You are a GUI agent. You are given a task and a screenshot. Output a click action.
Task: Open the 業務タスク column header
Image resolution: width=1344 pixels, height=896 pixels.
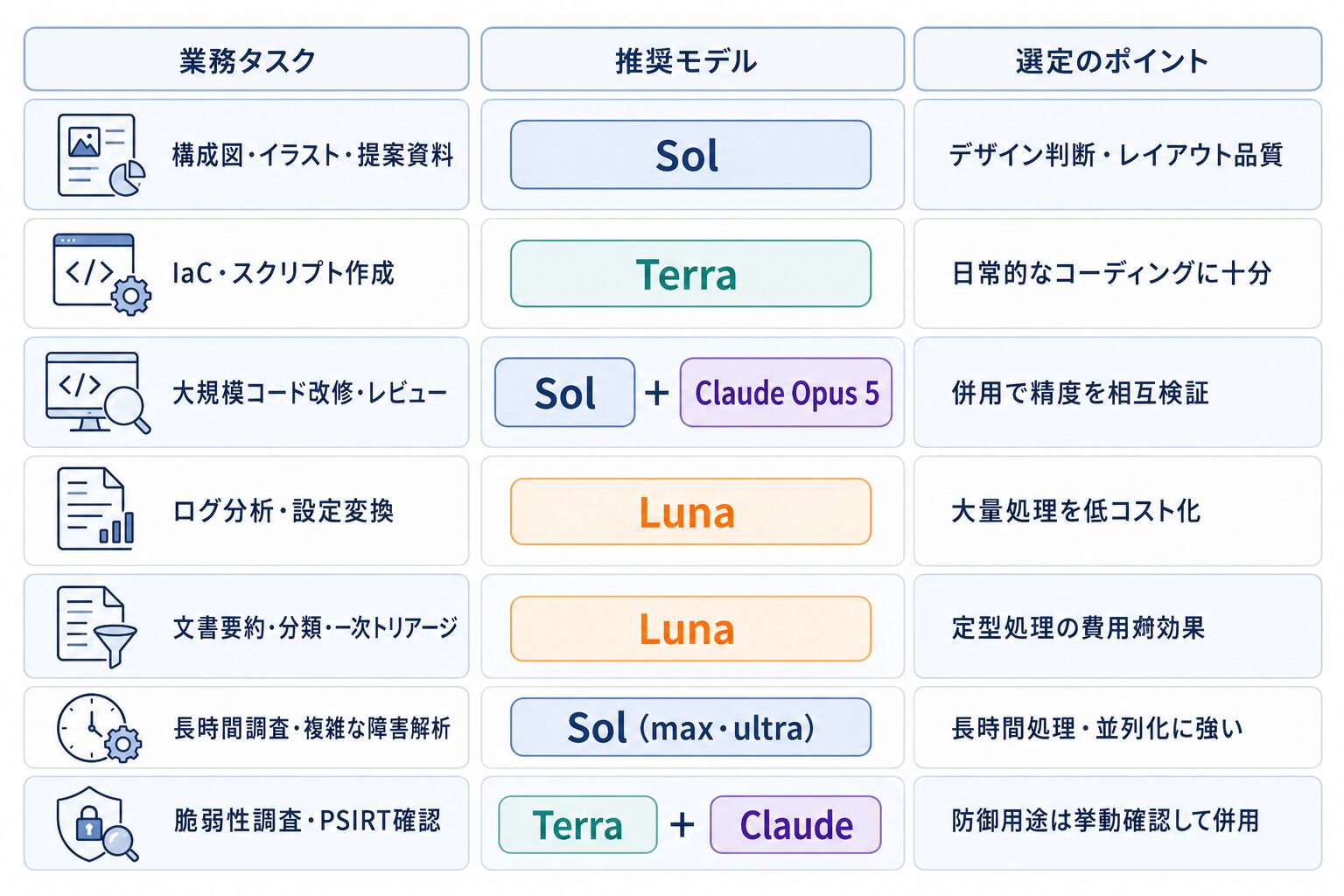(247, 59)
